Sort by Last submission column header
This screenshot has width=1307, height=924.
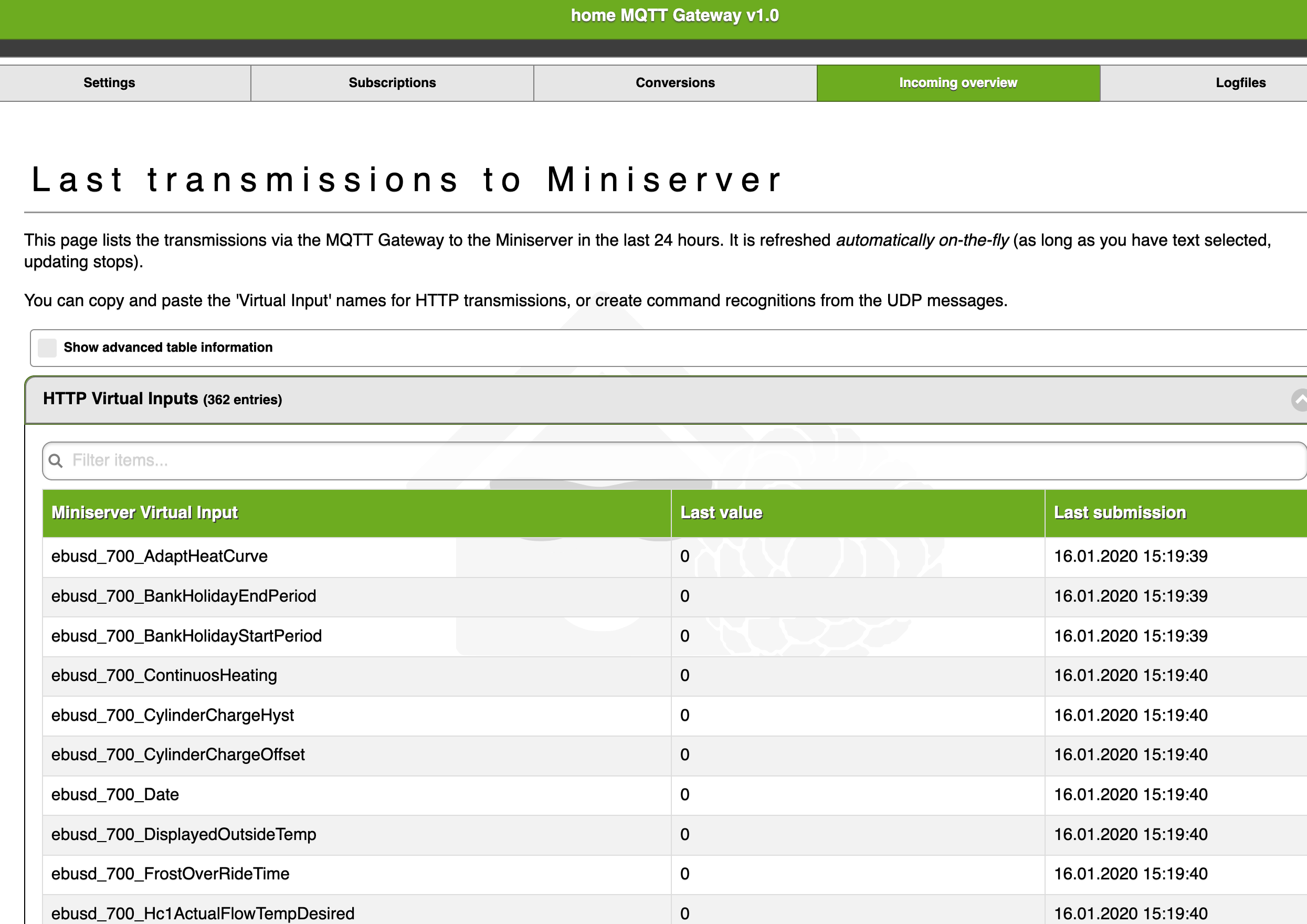[x=1120, y=512]
